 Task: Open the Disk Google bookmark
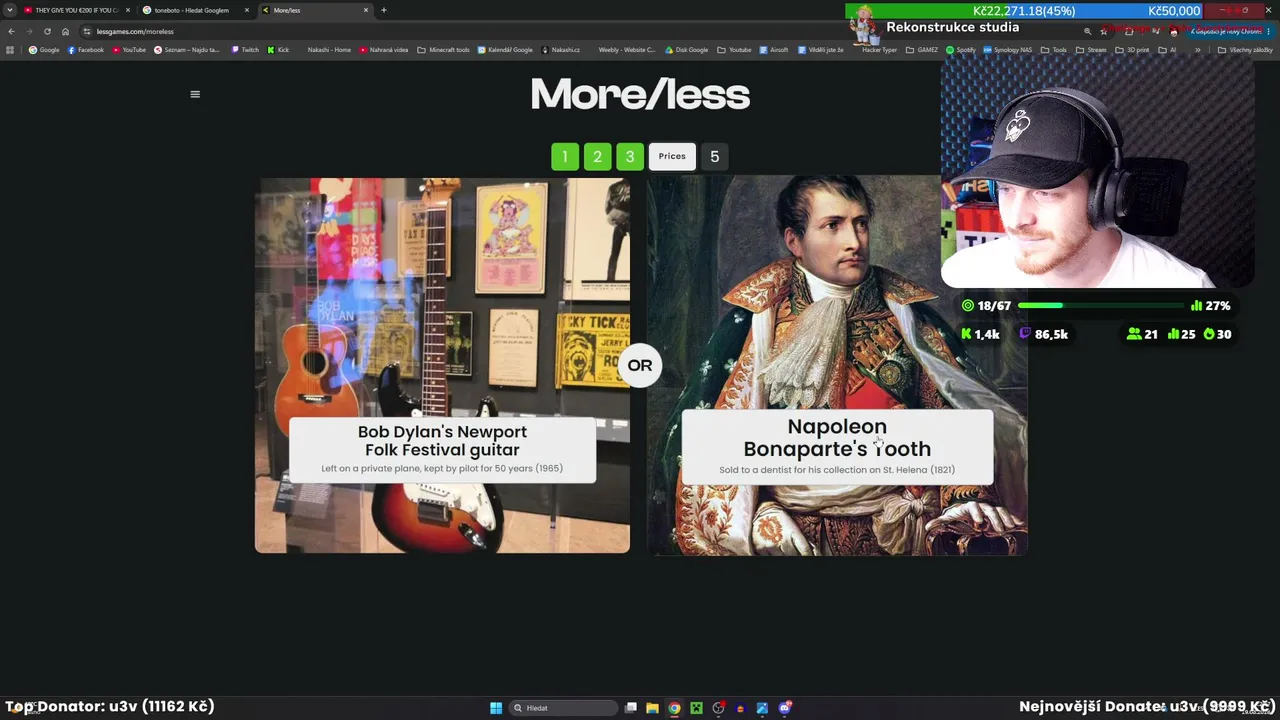point(686,50)
